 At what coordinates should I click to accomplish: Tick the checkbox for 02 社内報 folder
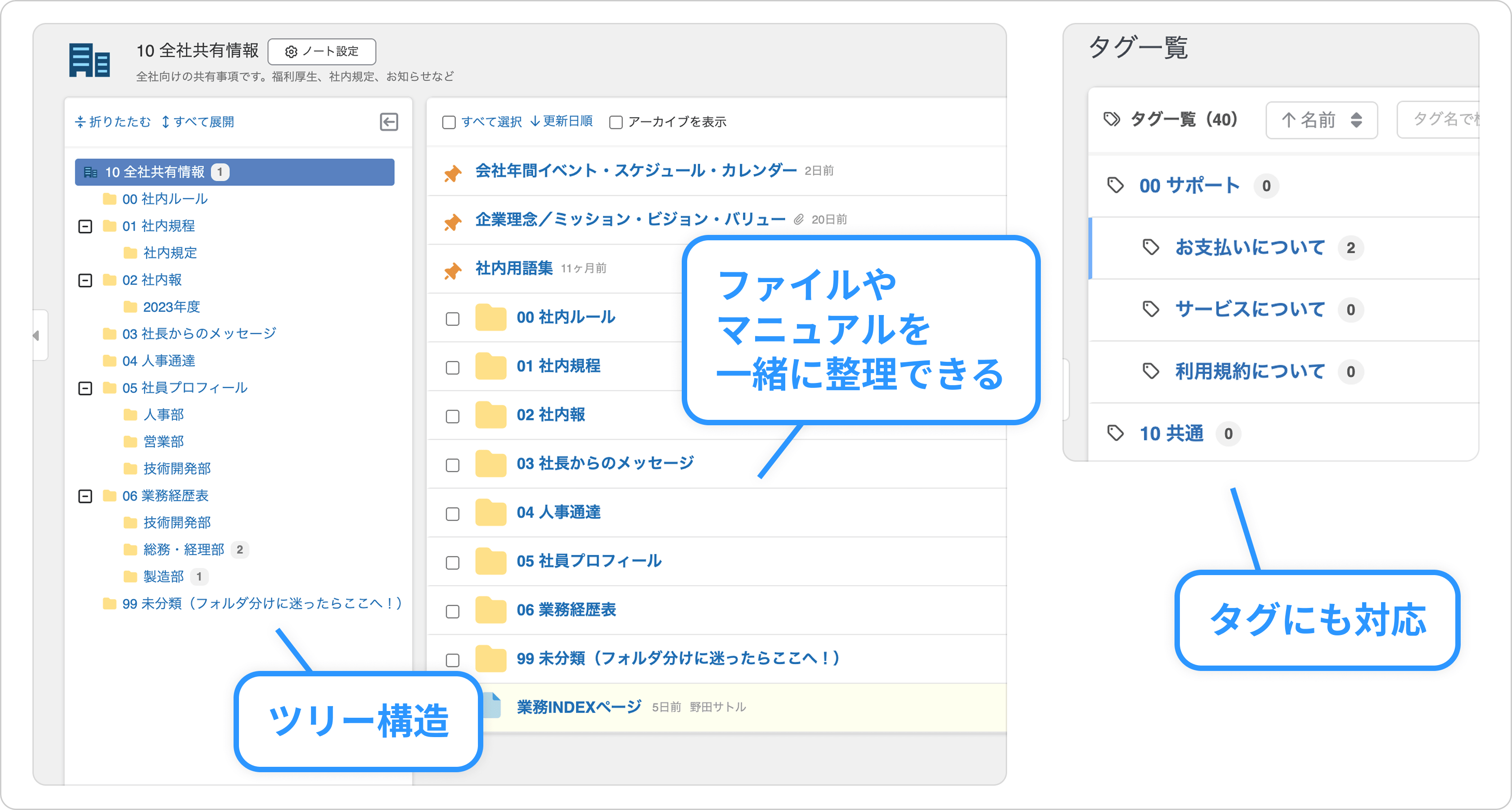click(453, 416)
